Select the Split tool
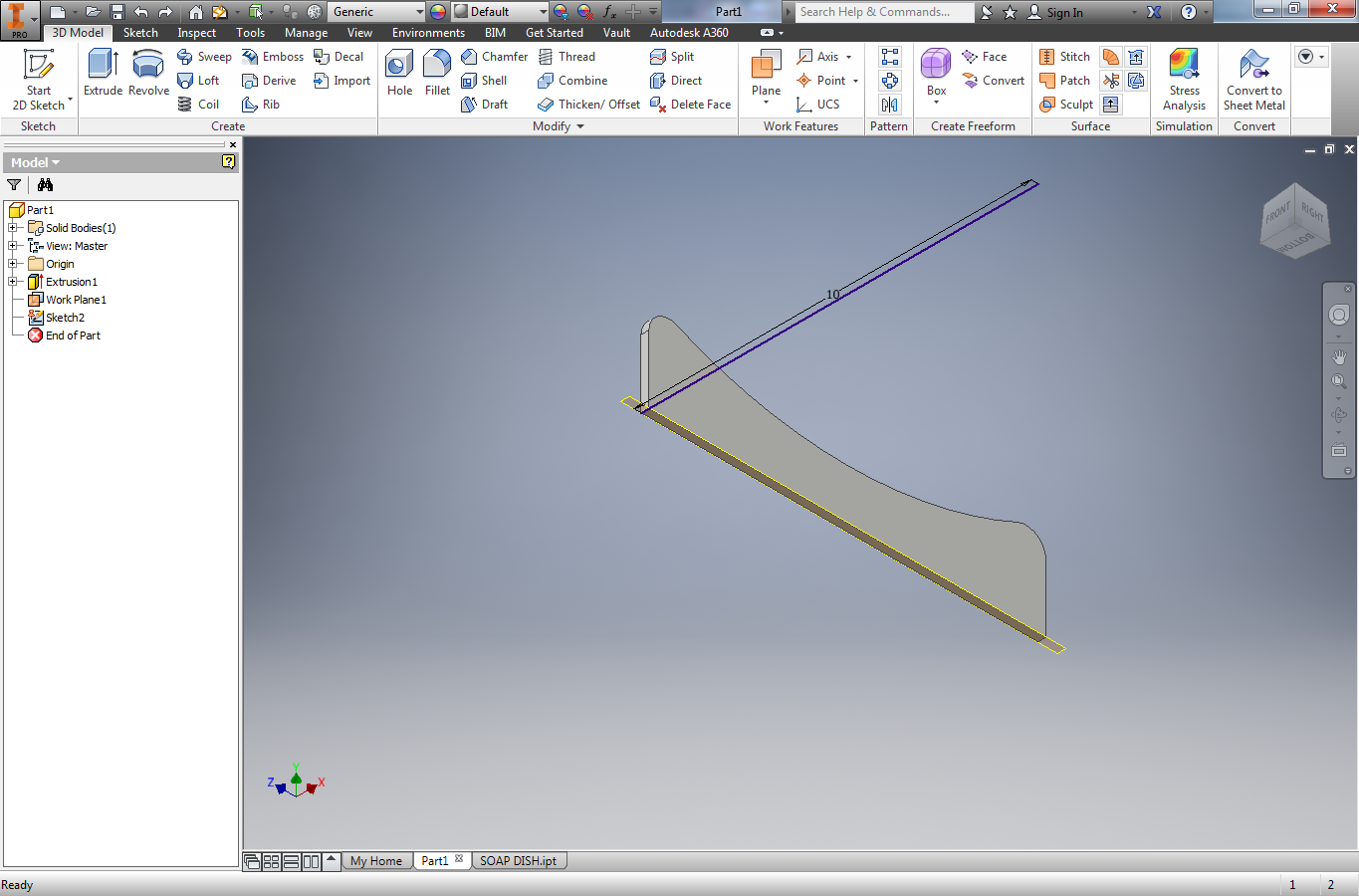This screenshot has height=896, width=1359. tap(672, 57)
